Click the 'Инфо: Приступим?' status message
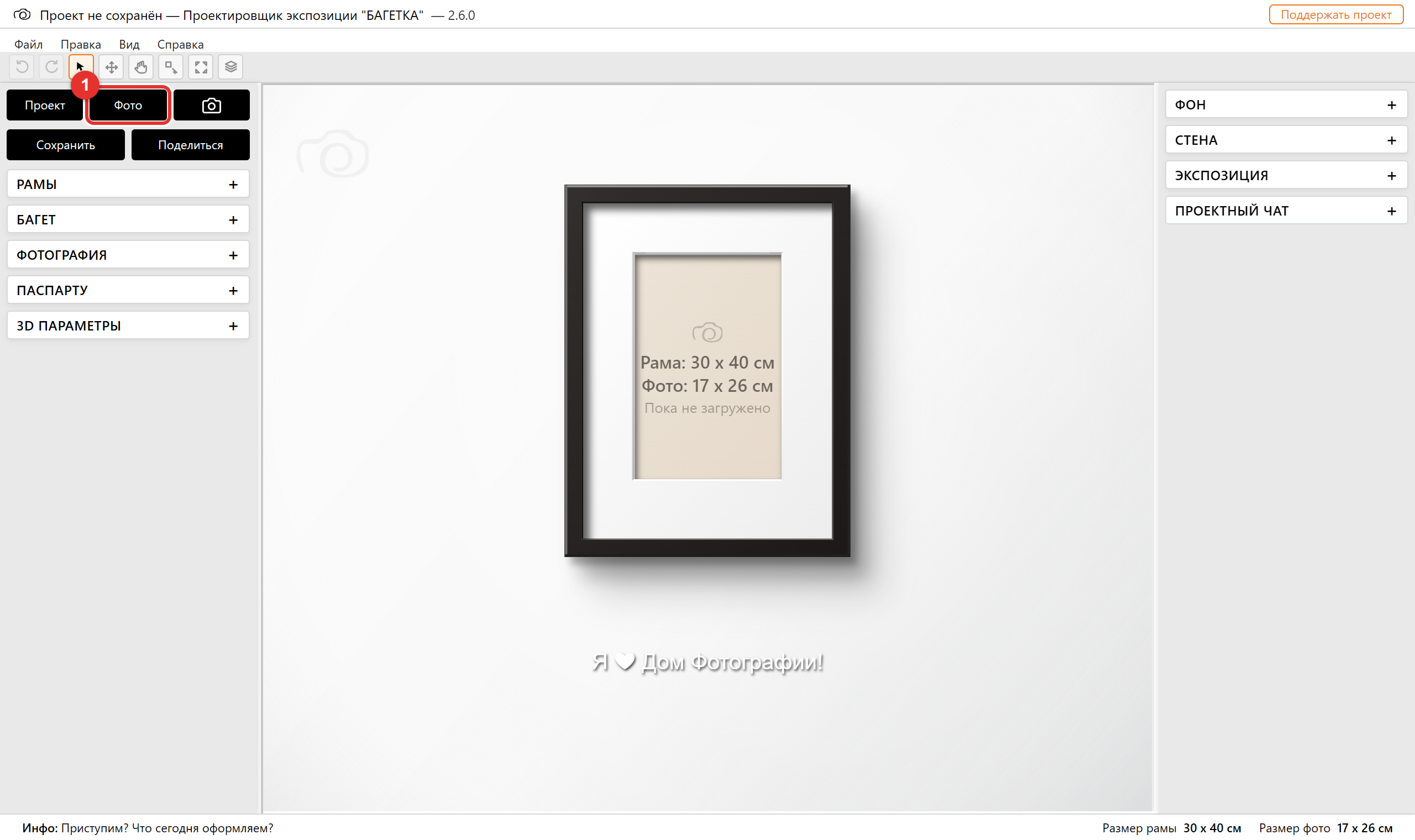This screenshot has width=1415, height=840. point(148,828)
